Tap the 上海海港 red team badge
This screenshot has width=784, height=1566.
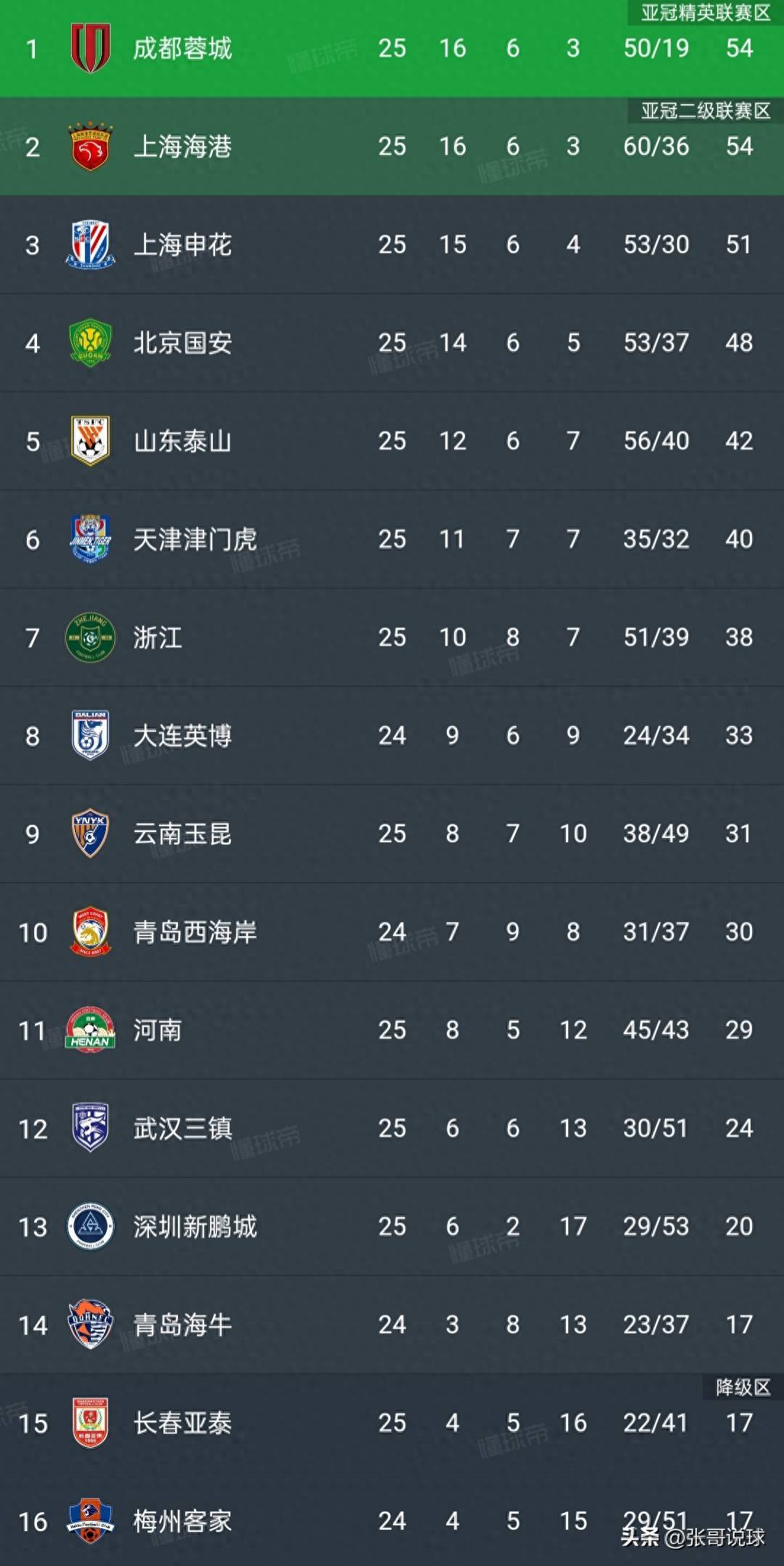coord(90,147)
